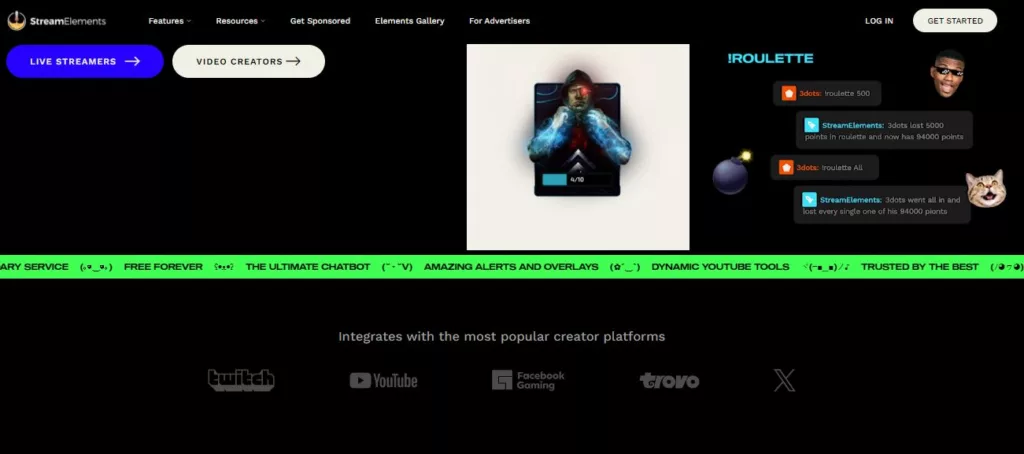Click the Facebook Gaming logo
The width and height of the screenshot is (1024, 454).
coord(528,380)
